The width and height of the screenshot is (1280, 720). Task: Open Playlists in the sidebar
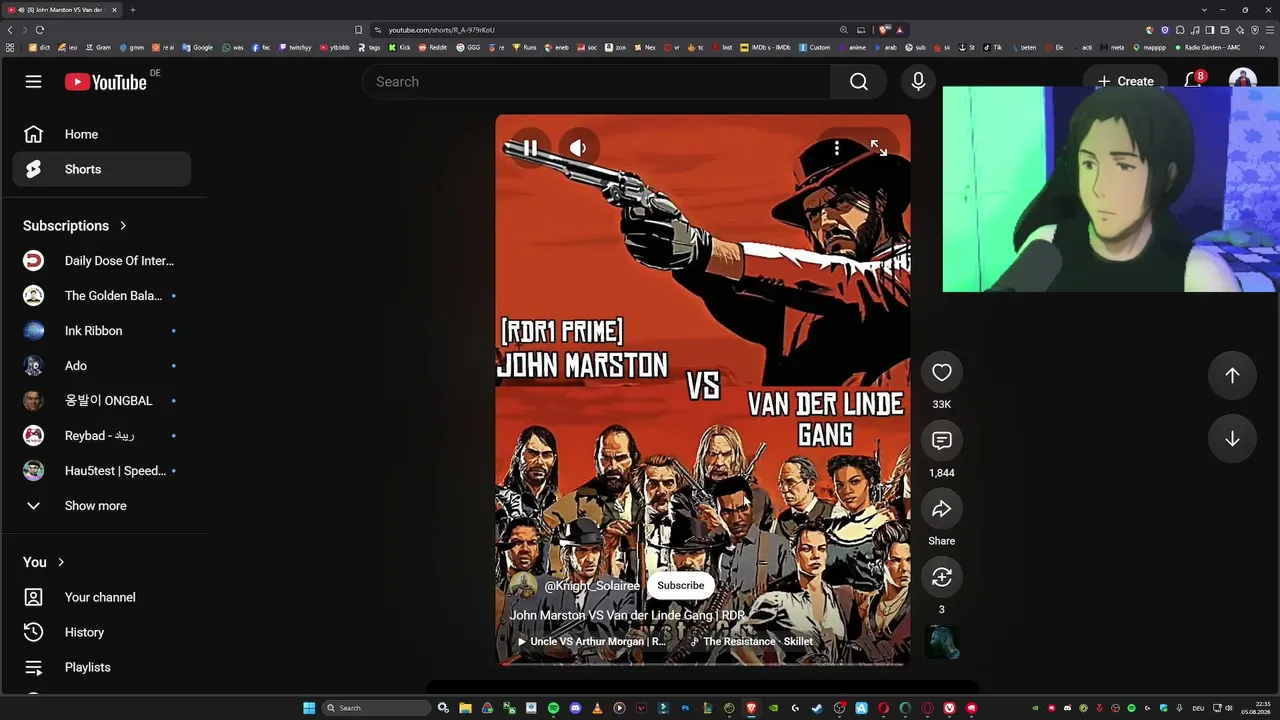coord(101,667)
